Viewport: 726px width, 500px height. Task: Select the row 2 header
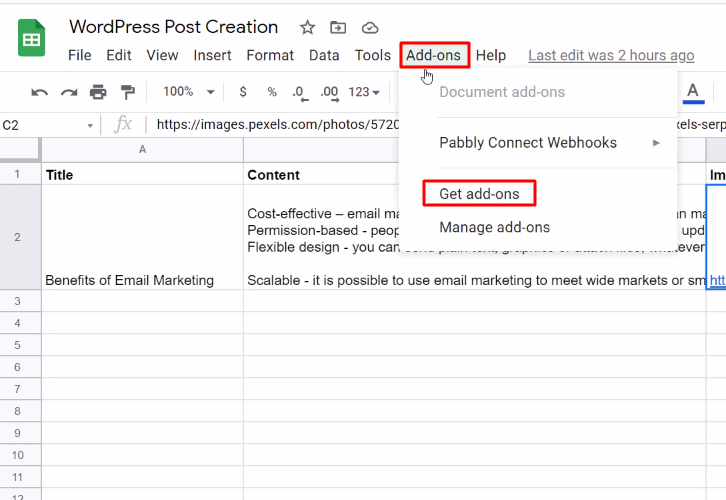(18, 238)
